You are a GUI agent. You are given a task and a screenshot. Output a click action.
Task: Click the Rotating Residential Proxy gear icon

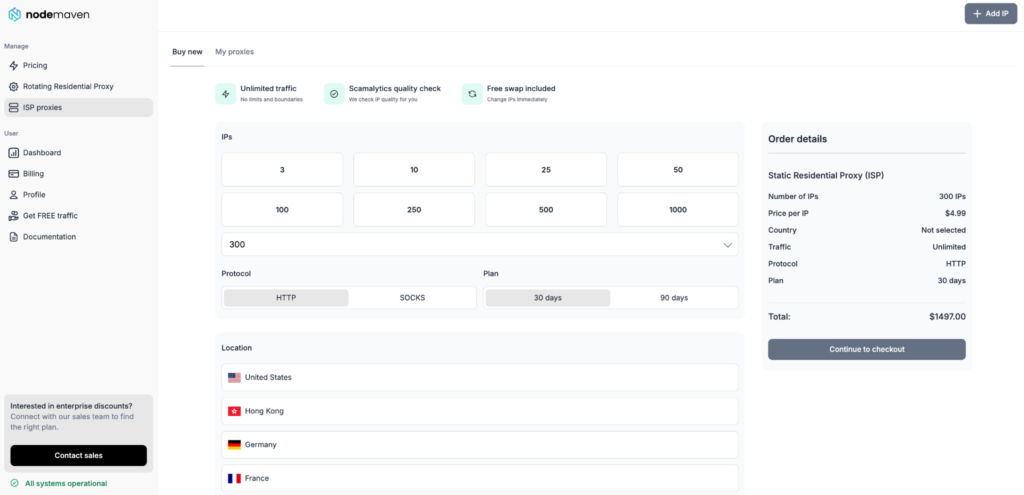[14, 86]
